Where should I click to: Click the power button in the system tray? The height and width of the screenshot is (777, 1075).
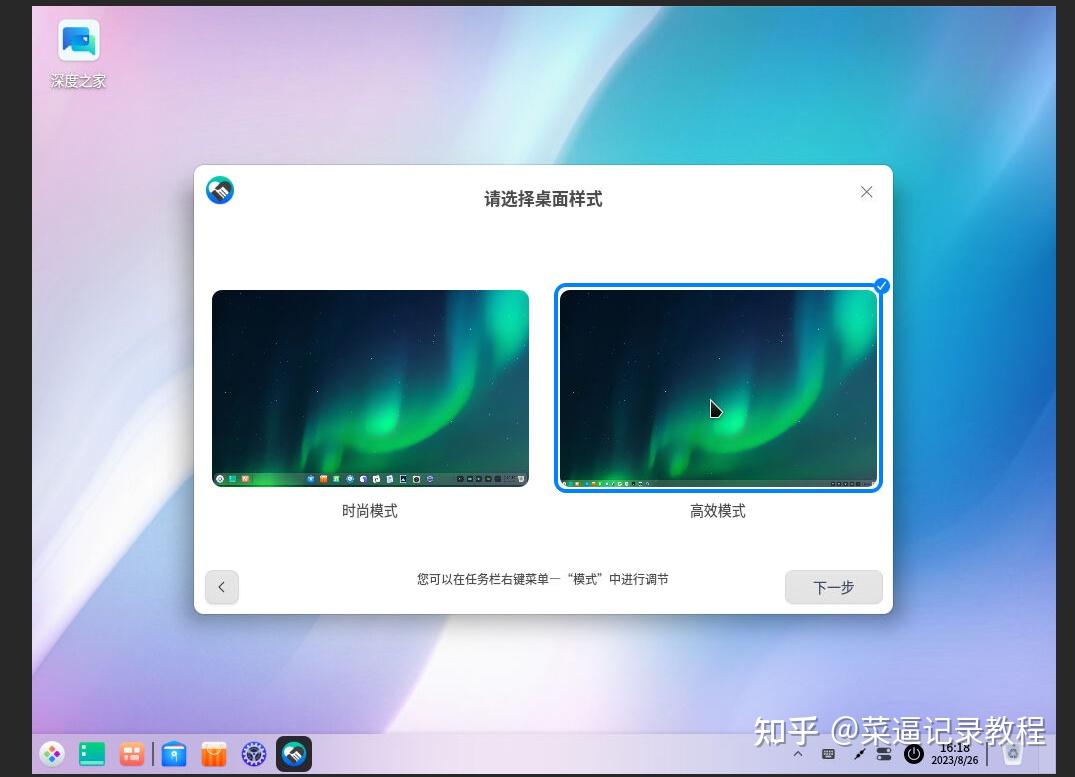[915, 753]
